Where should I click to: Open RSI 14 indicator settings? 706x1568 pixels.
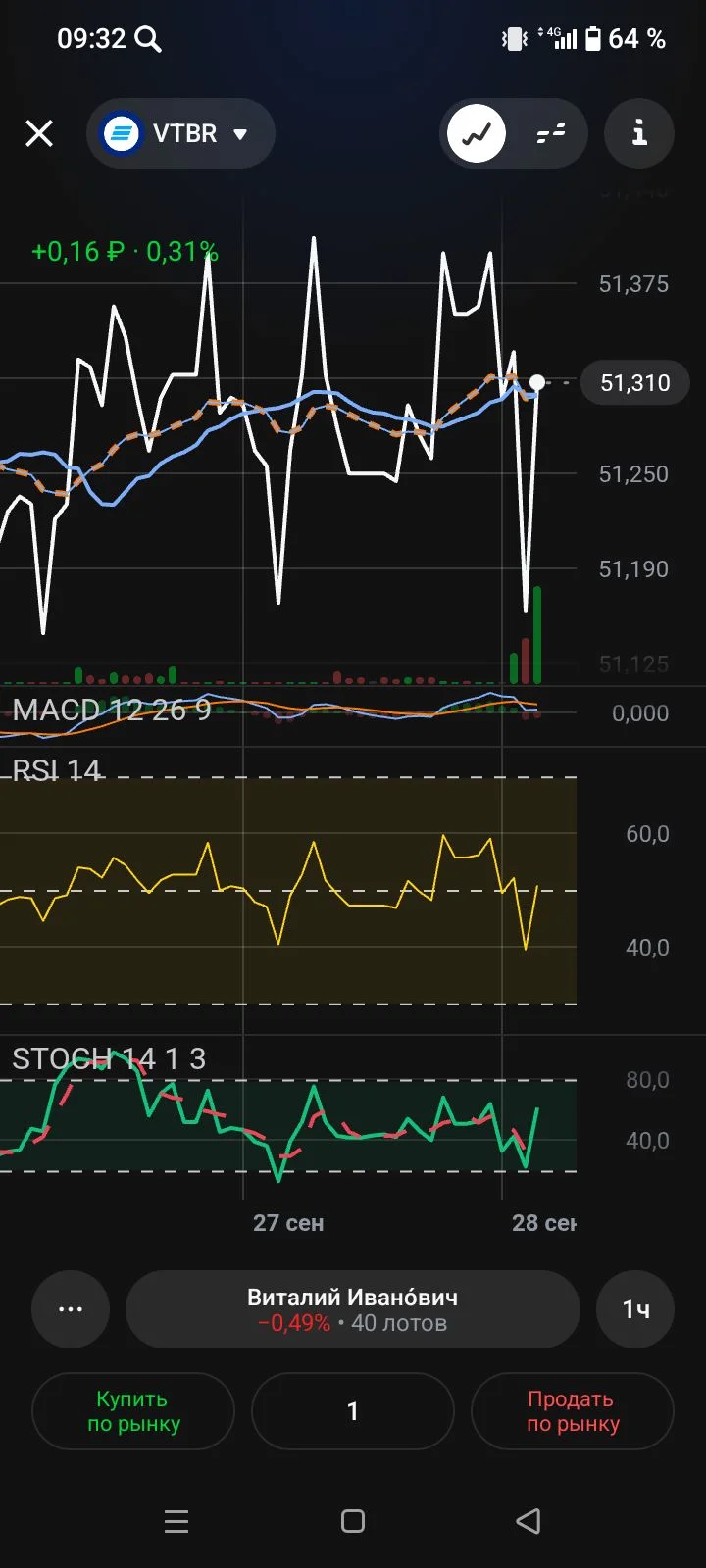(x=57, y=769)
